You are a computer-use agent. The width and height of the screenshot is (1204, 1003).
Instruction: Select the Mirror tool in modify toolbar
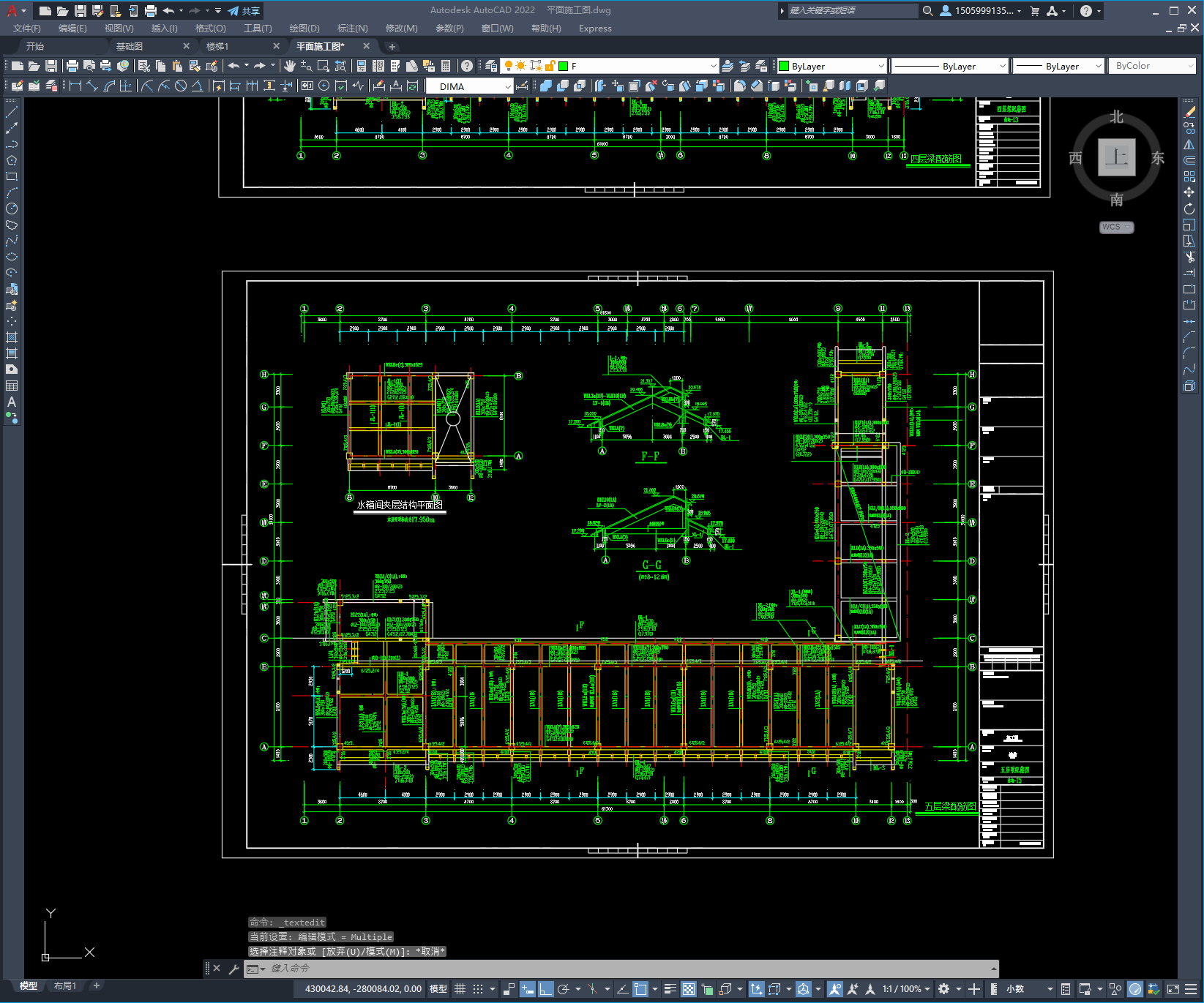point(1189,144)
